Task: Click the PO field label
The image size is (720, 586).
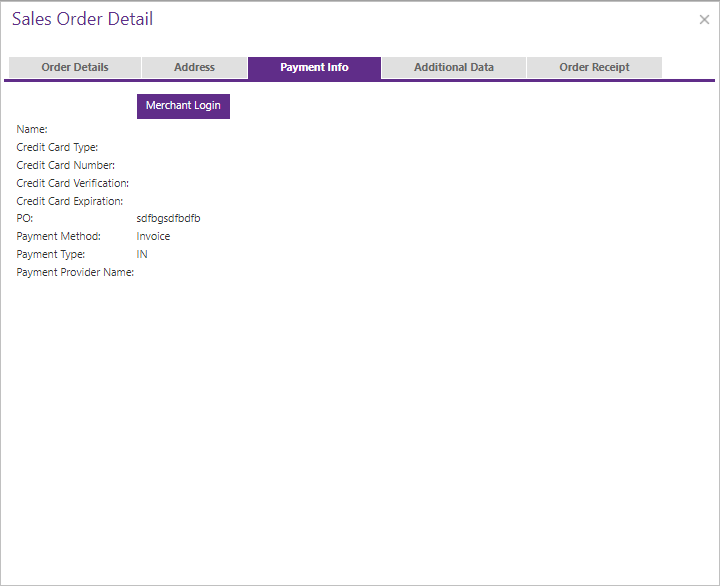Action: point(25,218)
